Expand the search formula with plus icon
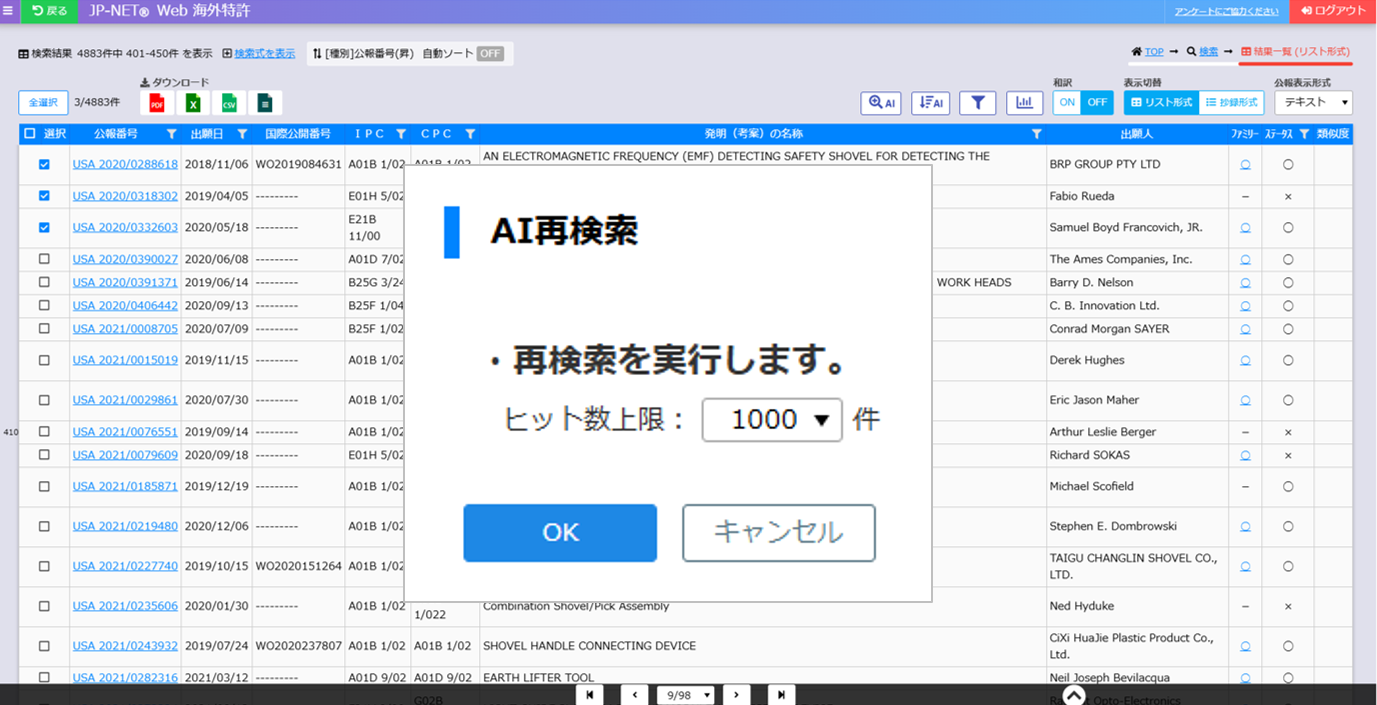1377x705 pixels. 227,53
